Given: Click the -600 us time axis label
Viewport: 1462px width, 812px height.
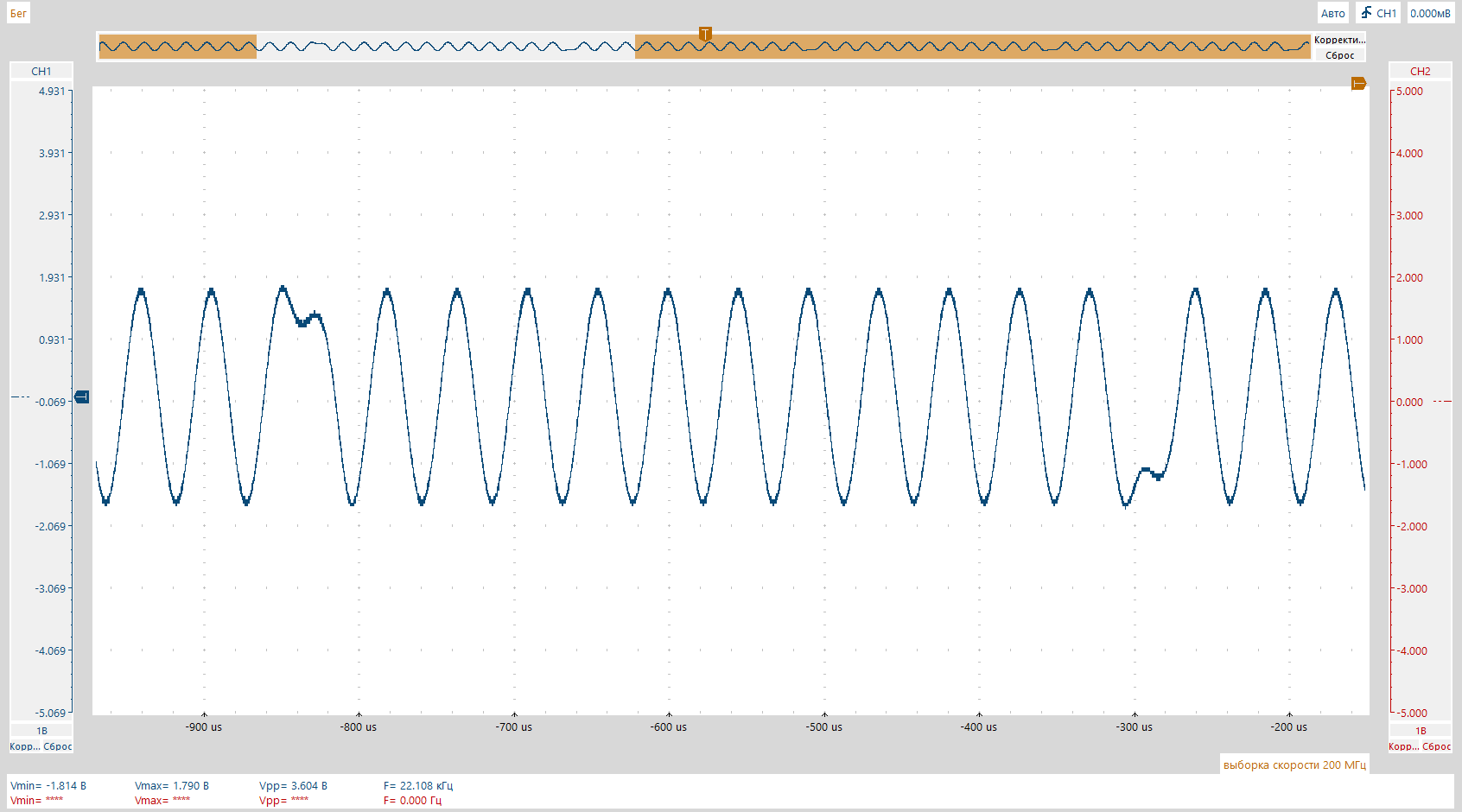Looking at the screenshot, I should click(669, 727).
